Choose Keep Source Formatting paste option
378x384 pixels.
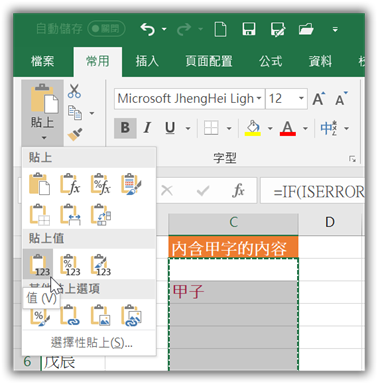click(131, 184)
